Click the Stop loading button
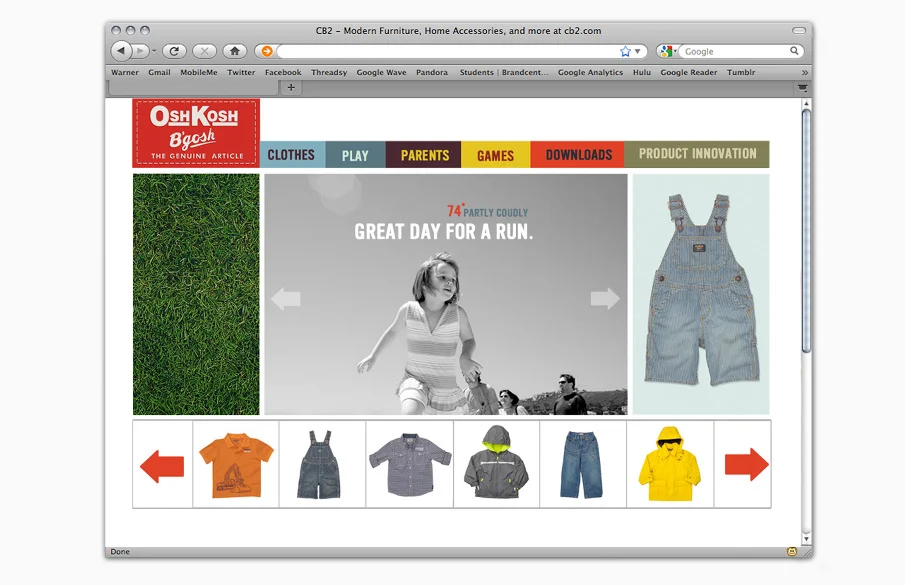 tap(204, 51)
